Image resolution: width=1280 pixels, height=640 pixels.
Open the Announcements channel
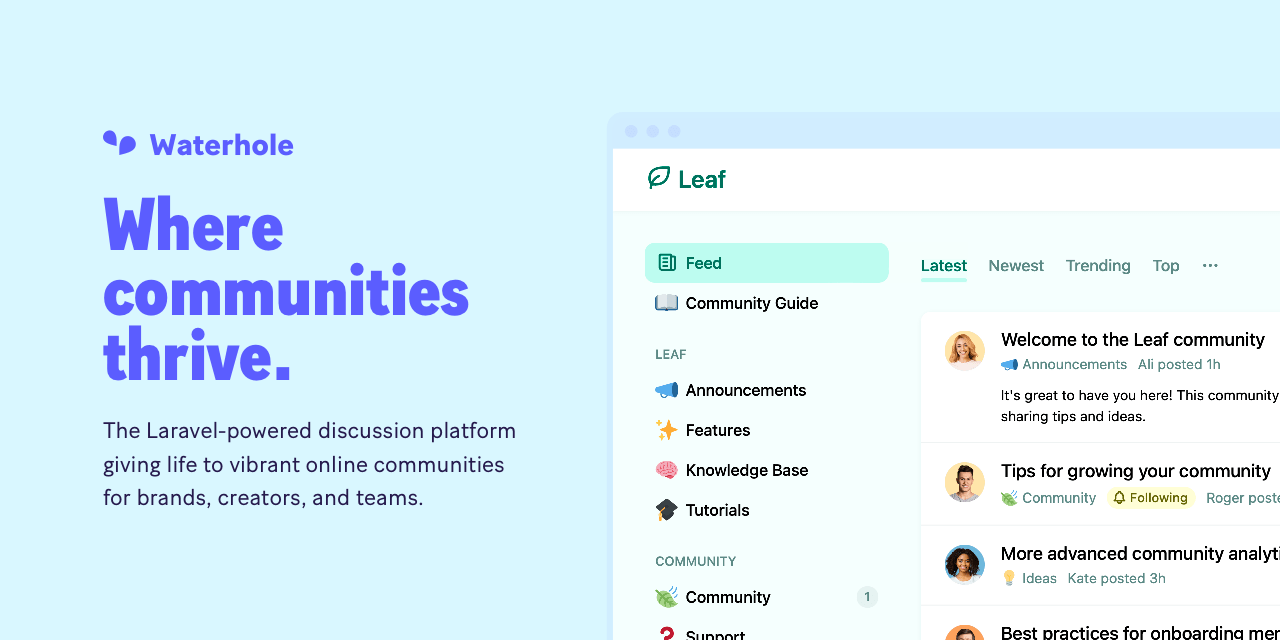pos(767,390)
